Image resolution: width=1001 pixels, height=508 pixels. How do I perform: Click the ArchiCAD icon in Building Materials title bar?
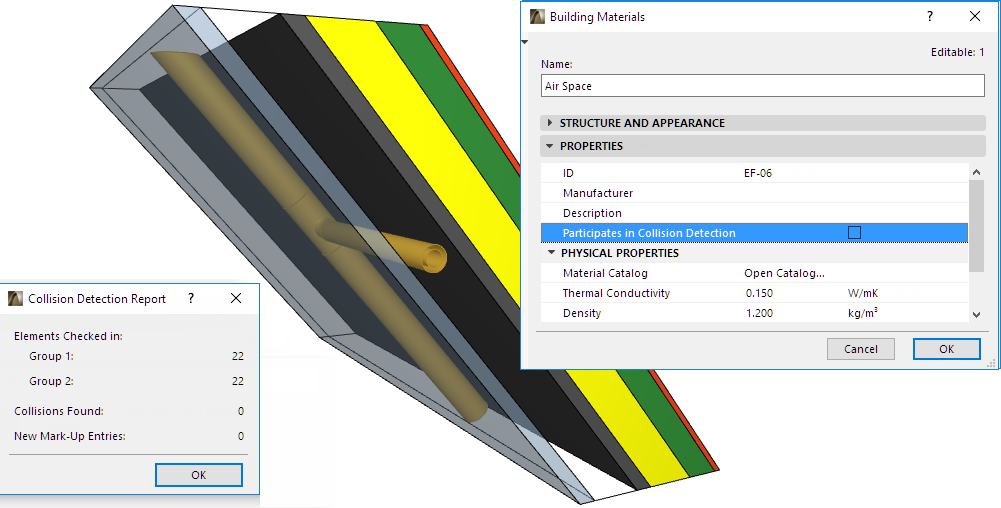[x=537, y=17]
